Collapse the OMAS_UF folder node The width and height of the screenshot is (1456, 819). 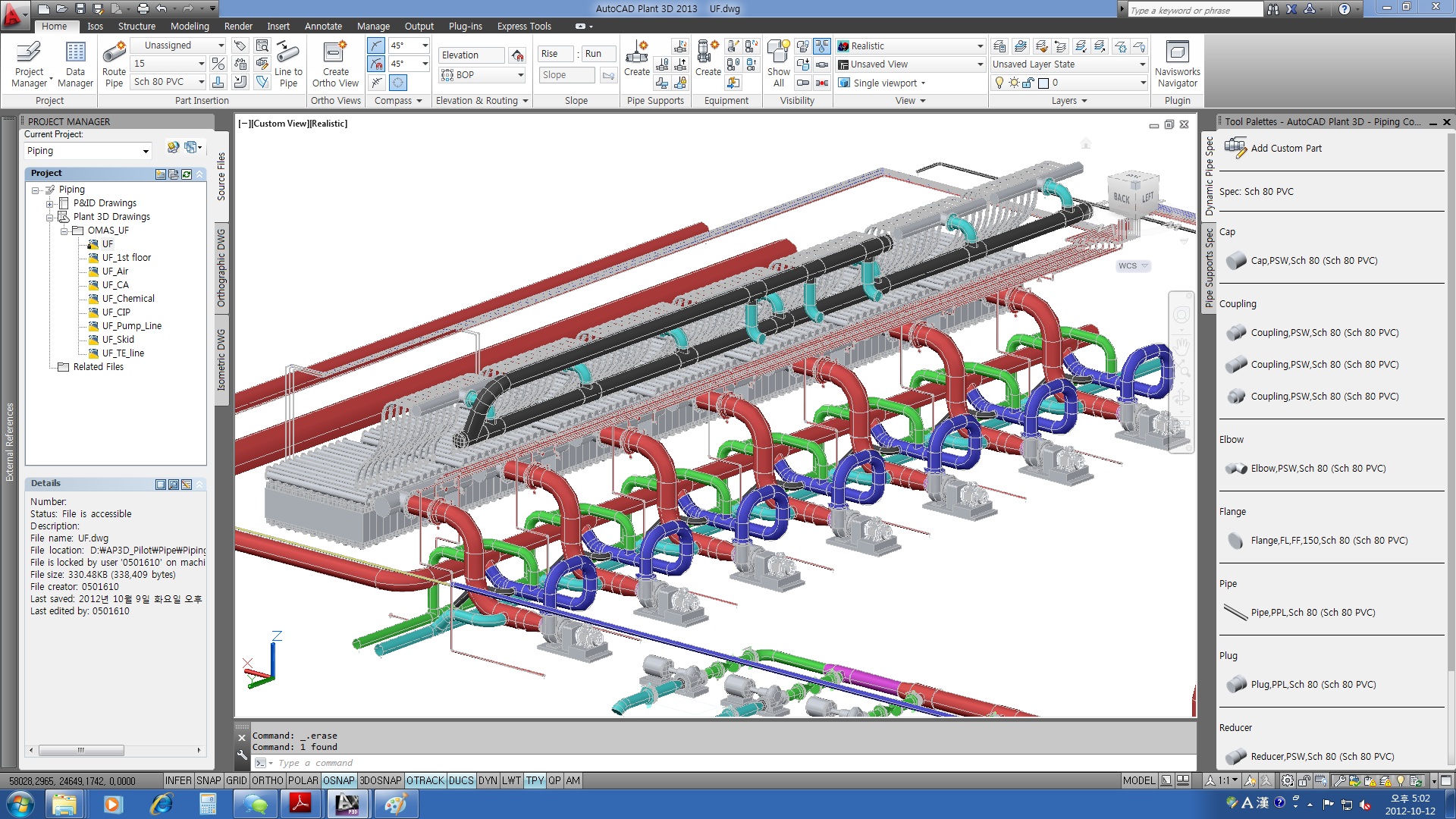click(x=64, y=231)
